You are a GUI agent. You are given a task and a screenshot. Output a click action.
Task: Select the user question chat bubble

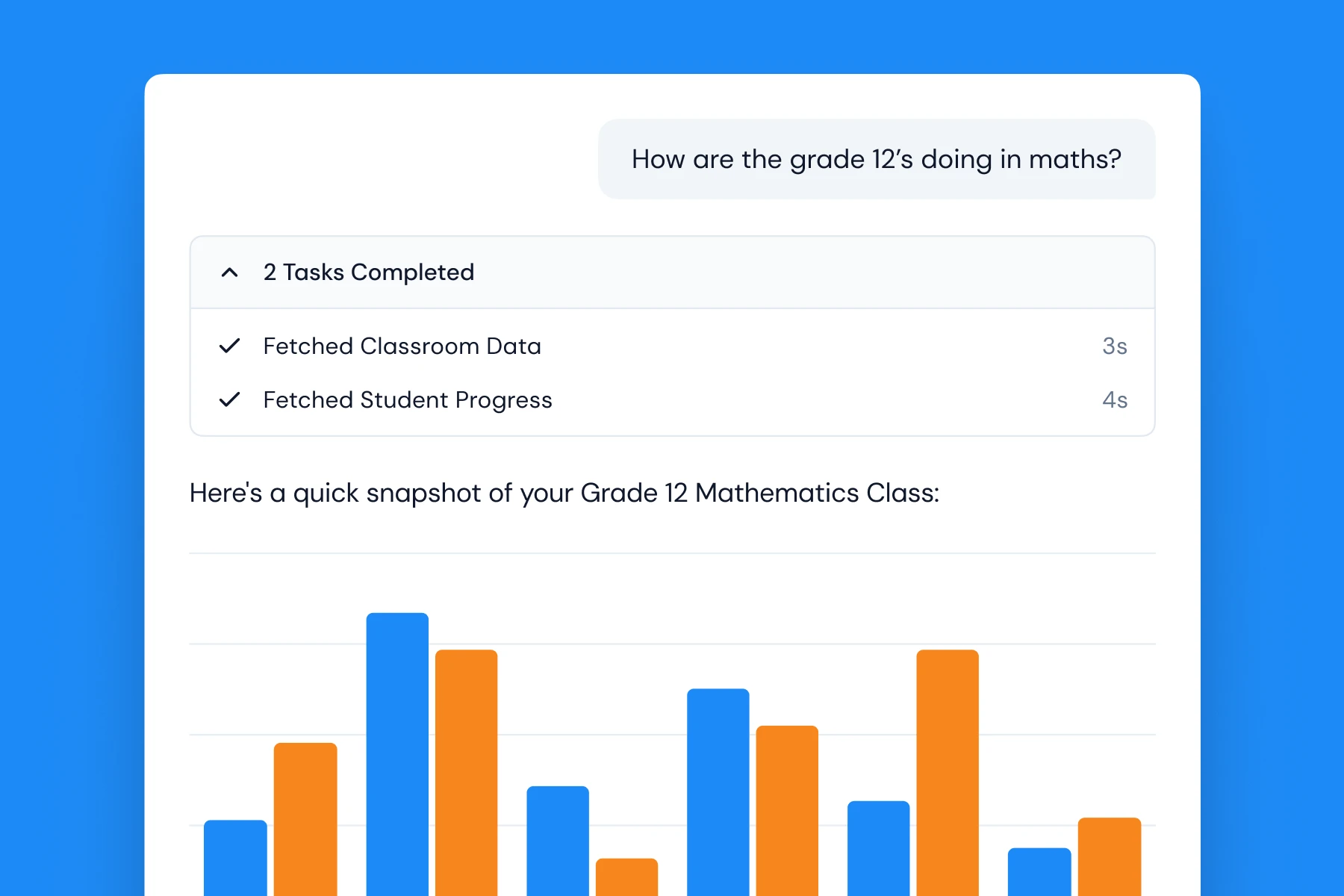pyautogui.click(x=876, y=159)
